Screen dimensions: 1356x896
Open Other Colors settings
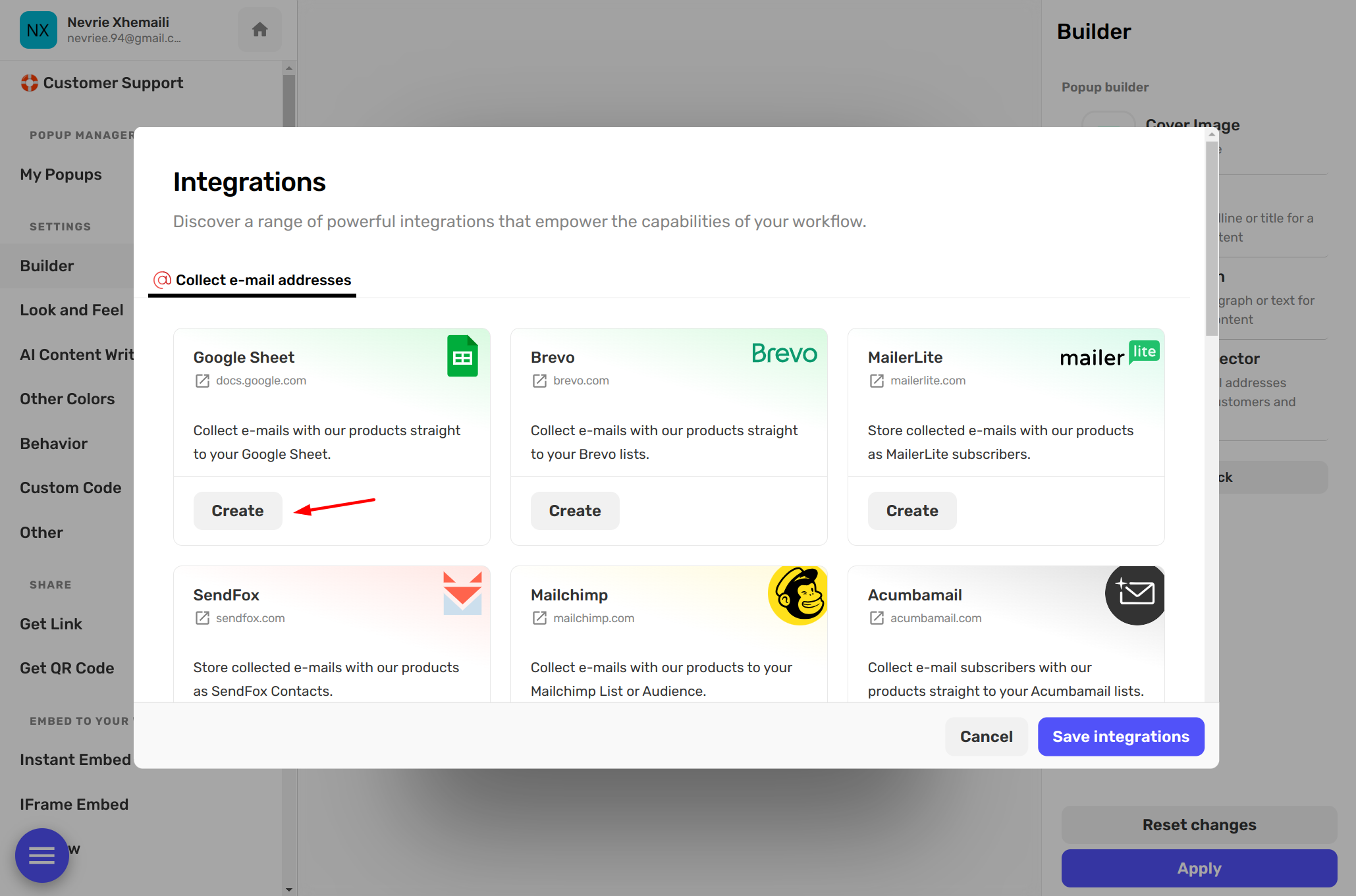pos(67,399)
